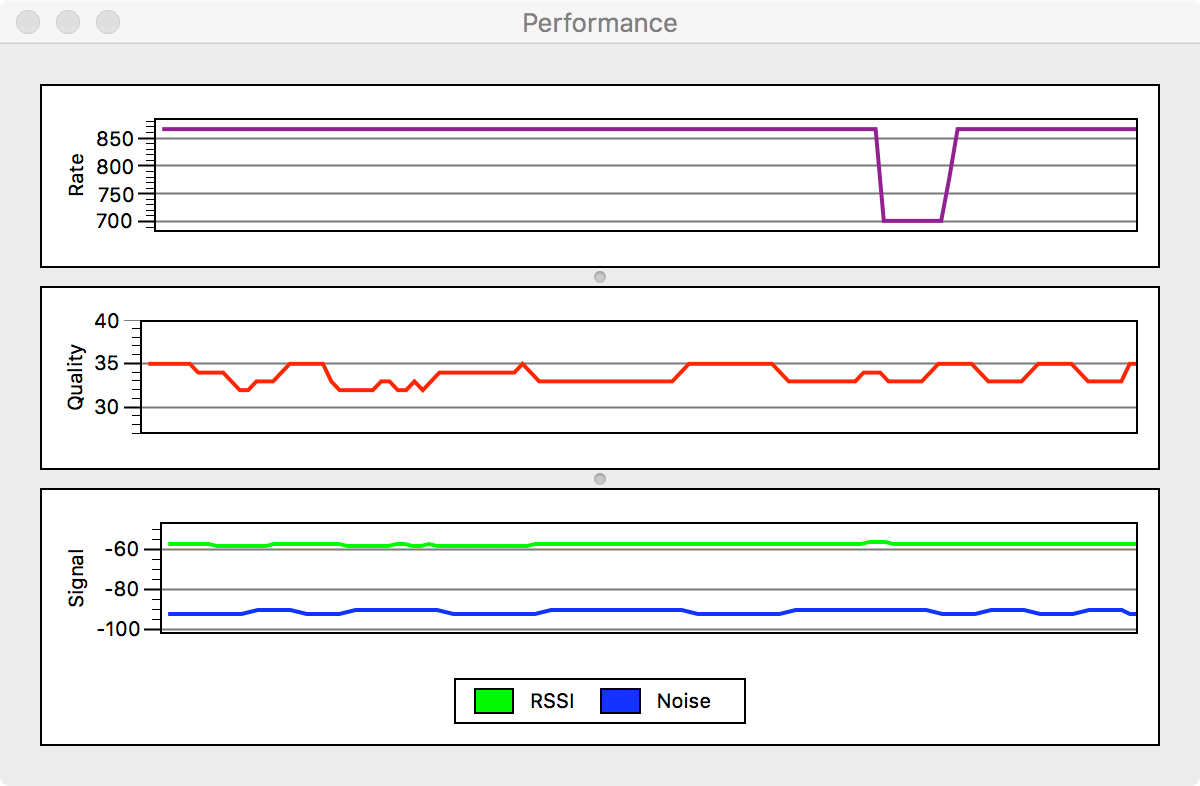The image size is (1200, 786).
Task: Click the 35 tick on Quality axis
Action: (107, 364)
